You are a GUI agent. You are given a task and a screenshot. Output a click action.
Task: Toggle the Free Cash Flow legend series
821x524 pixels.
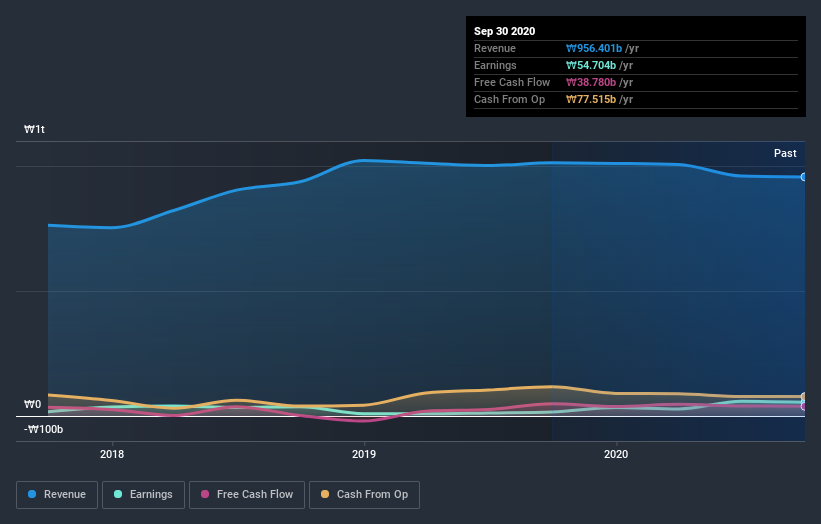point(247,495)
